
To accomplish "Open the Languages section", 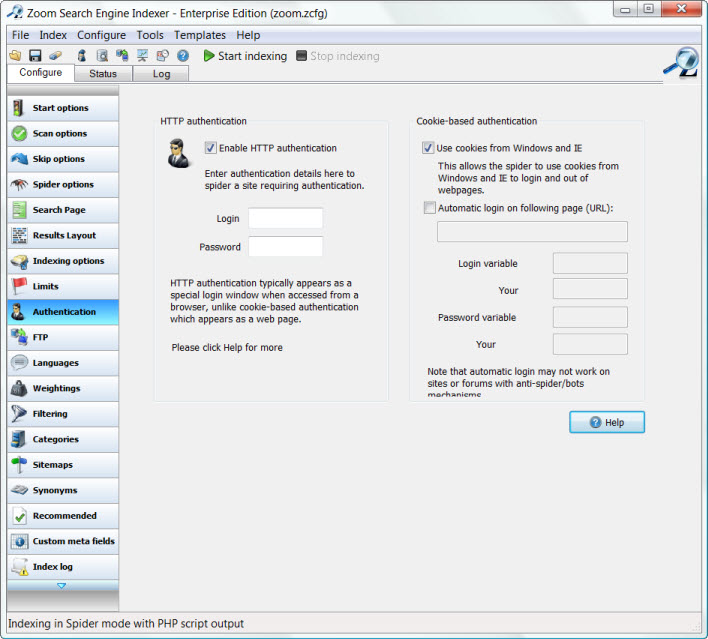I will (63, 363).
